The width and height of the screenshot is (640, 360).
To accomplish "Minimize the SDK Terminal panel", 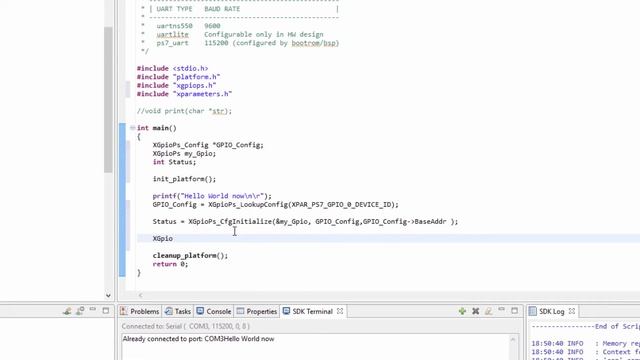I will (x=502, y=310).
